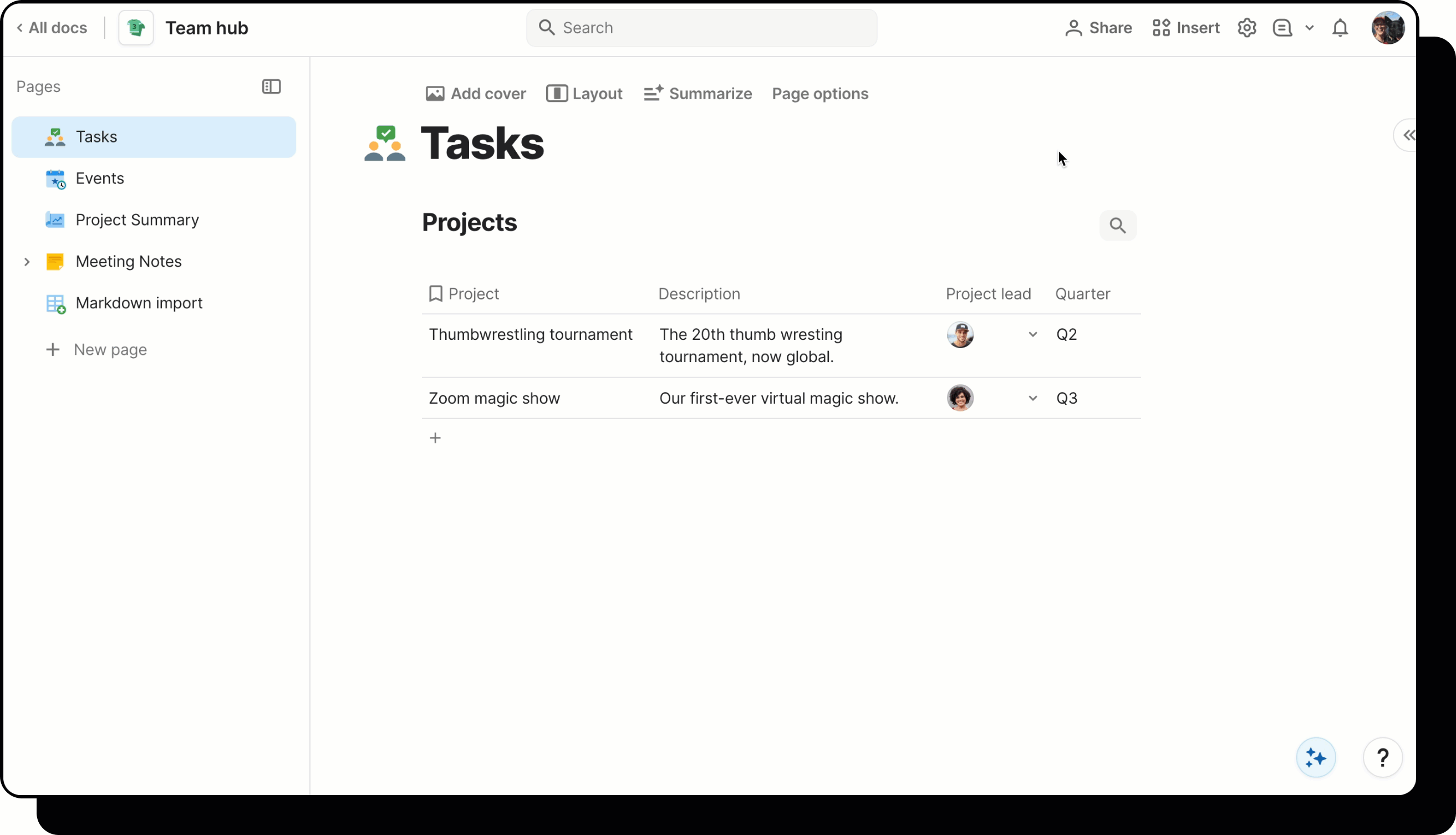Expand the Meeting Notes page
This screenshot has width=1456, height=835.
27,262
